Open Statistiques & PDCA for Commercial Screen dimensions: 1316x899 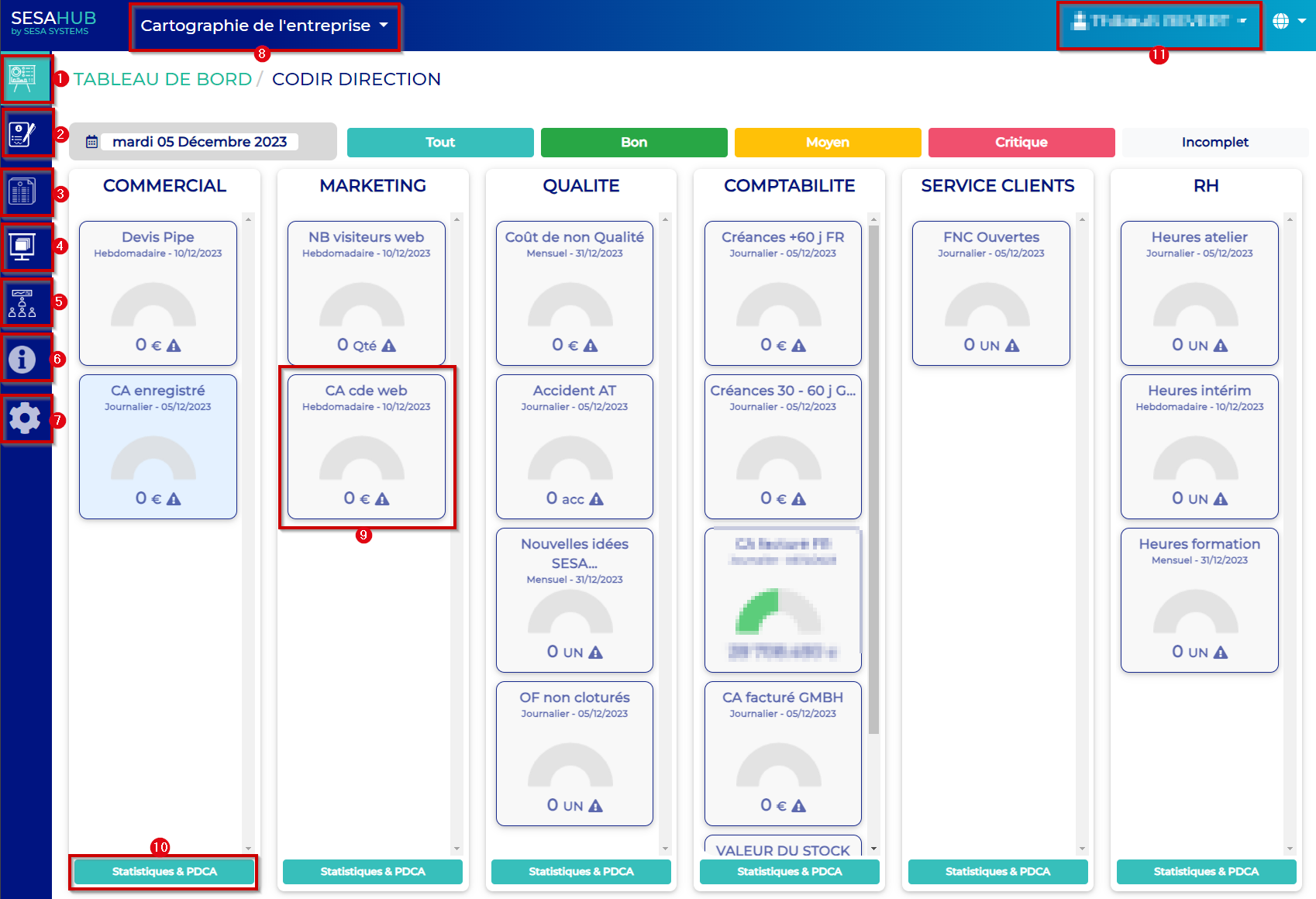(x=164, y=872)
